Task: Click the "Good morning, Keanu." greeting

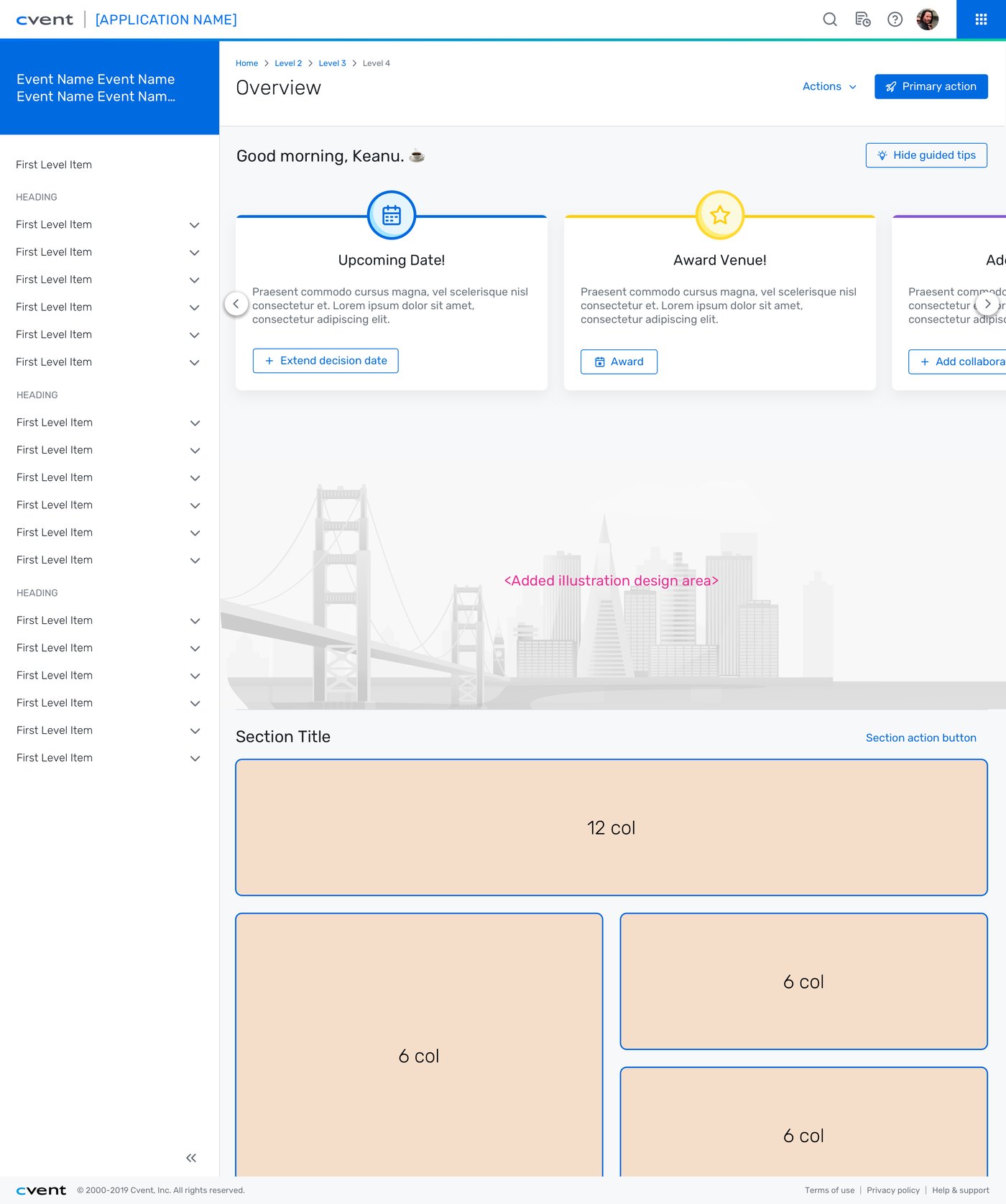Action: 320,156
